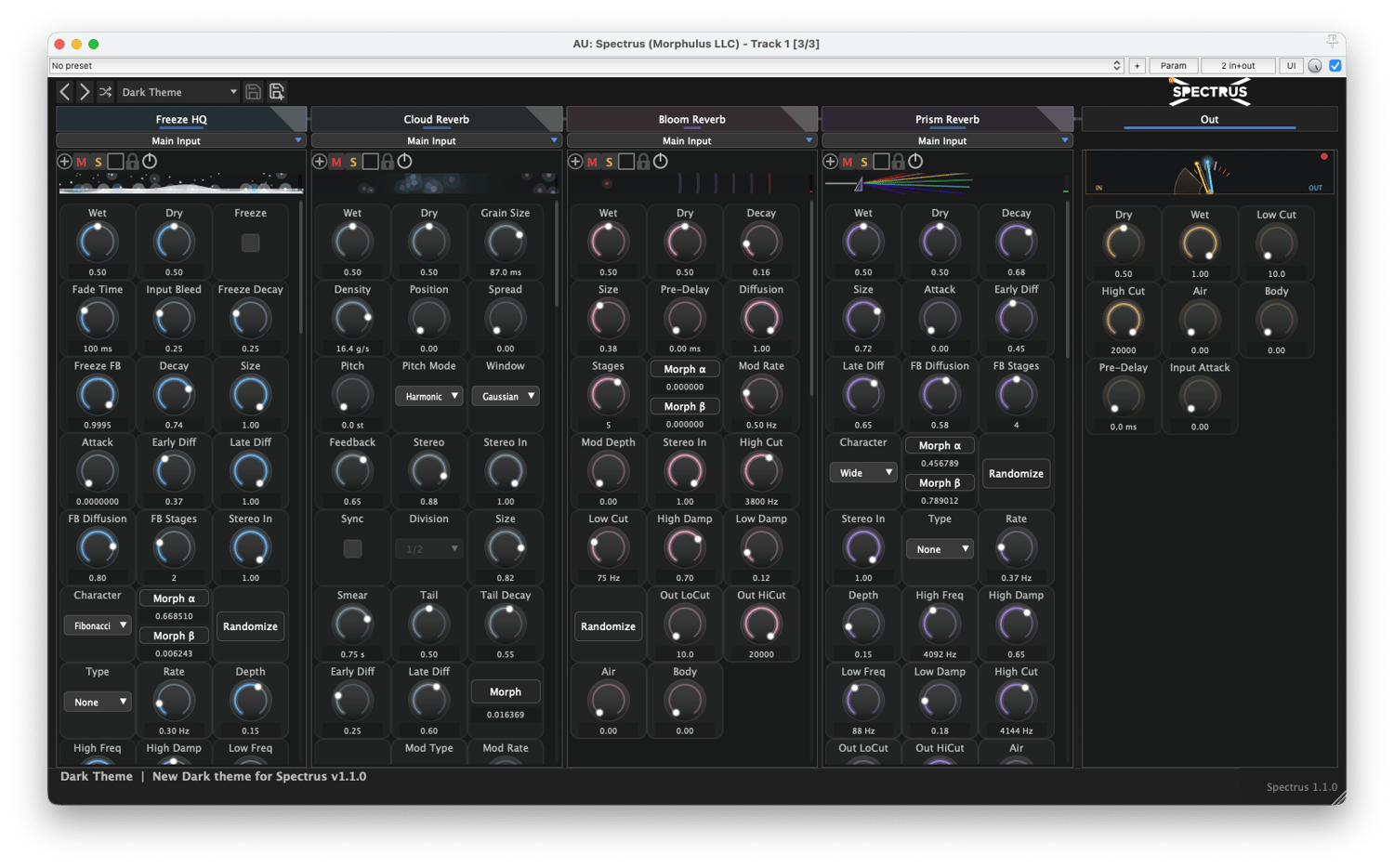Click the red clip indicator in Out meter

point(1324,157)
